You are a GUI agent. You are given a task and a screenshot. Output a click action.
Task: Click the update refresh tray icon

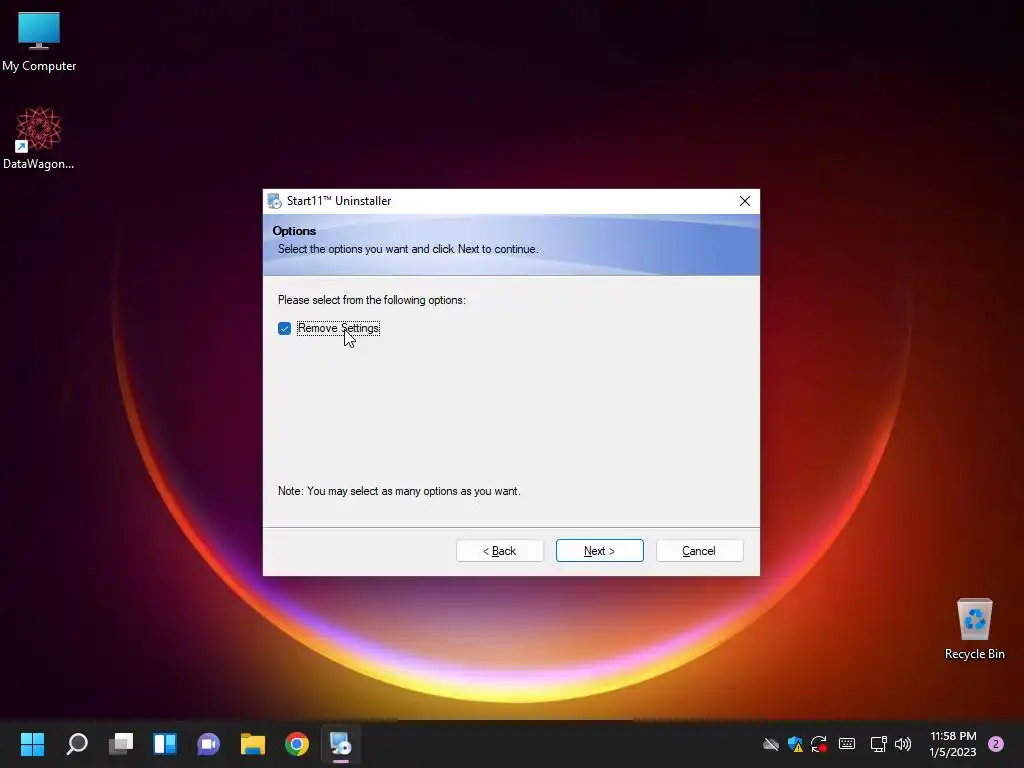click(x=819, y=744)
